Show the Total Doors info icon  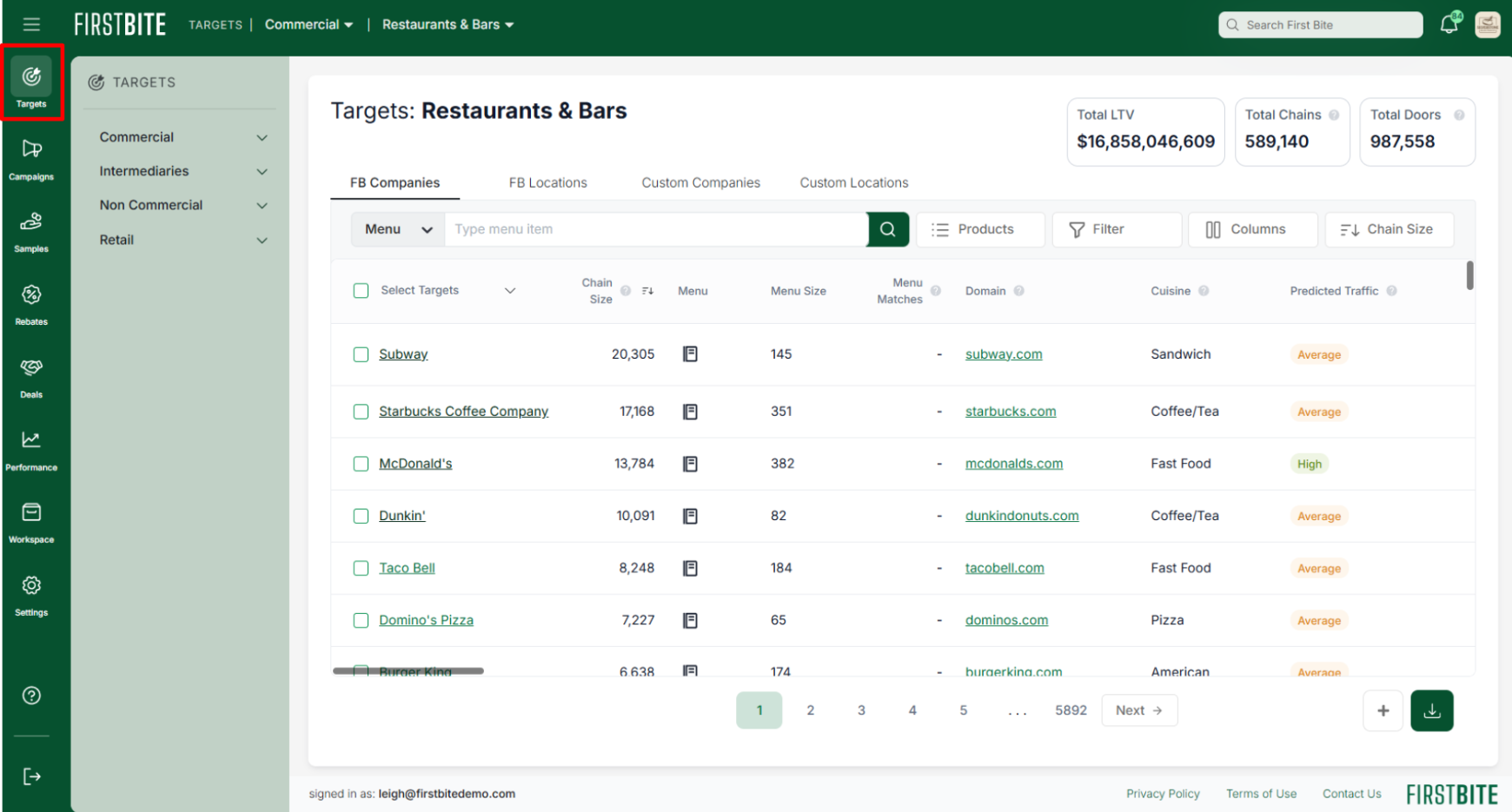[x=1459, y=115]
